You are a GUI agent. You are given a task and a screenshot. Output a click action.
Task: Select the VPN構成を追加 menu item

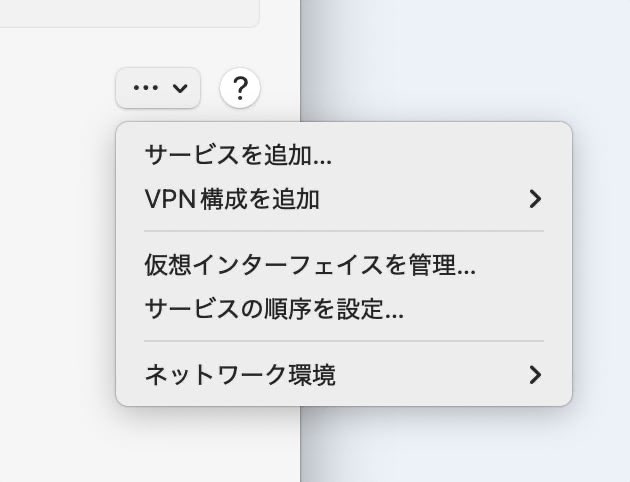pyautogui.click(x=344, y=199)
